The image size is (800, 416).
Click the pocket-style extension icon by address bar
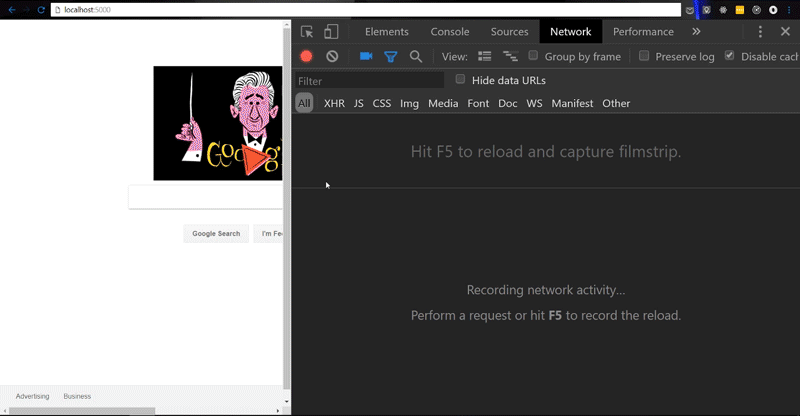[690, 10]
